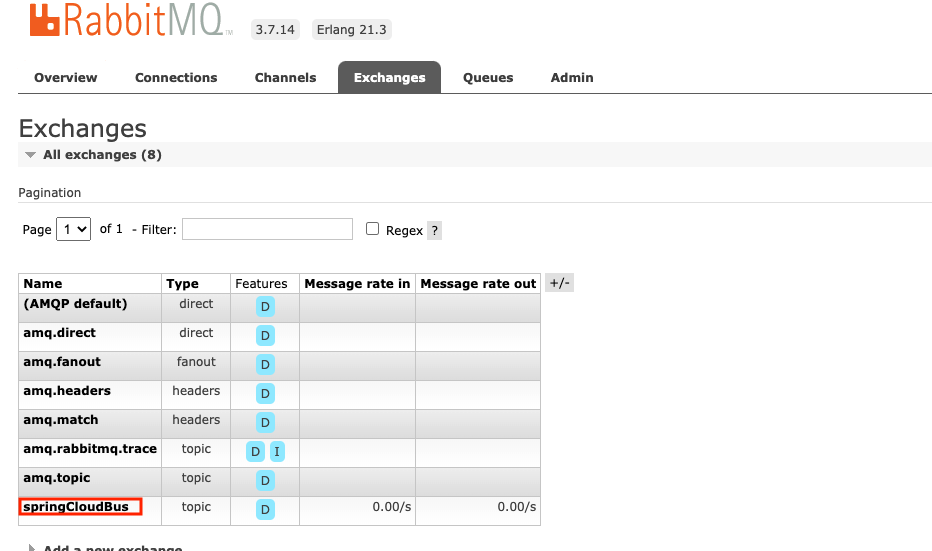The height and width of the screenshot is (551, 932).
Task: Open the amq.rabbitmq.trace exchange
Action: pyautogui.click(x=90, y=449)
